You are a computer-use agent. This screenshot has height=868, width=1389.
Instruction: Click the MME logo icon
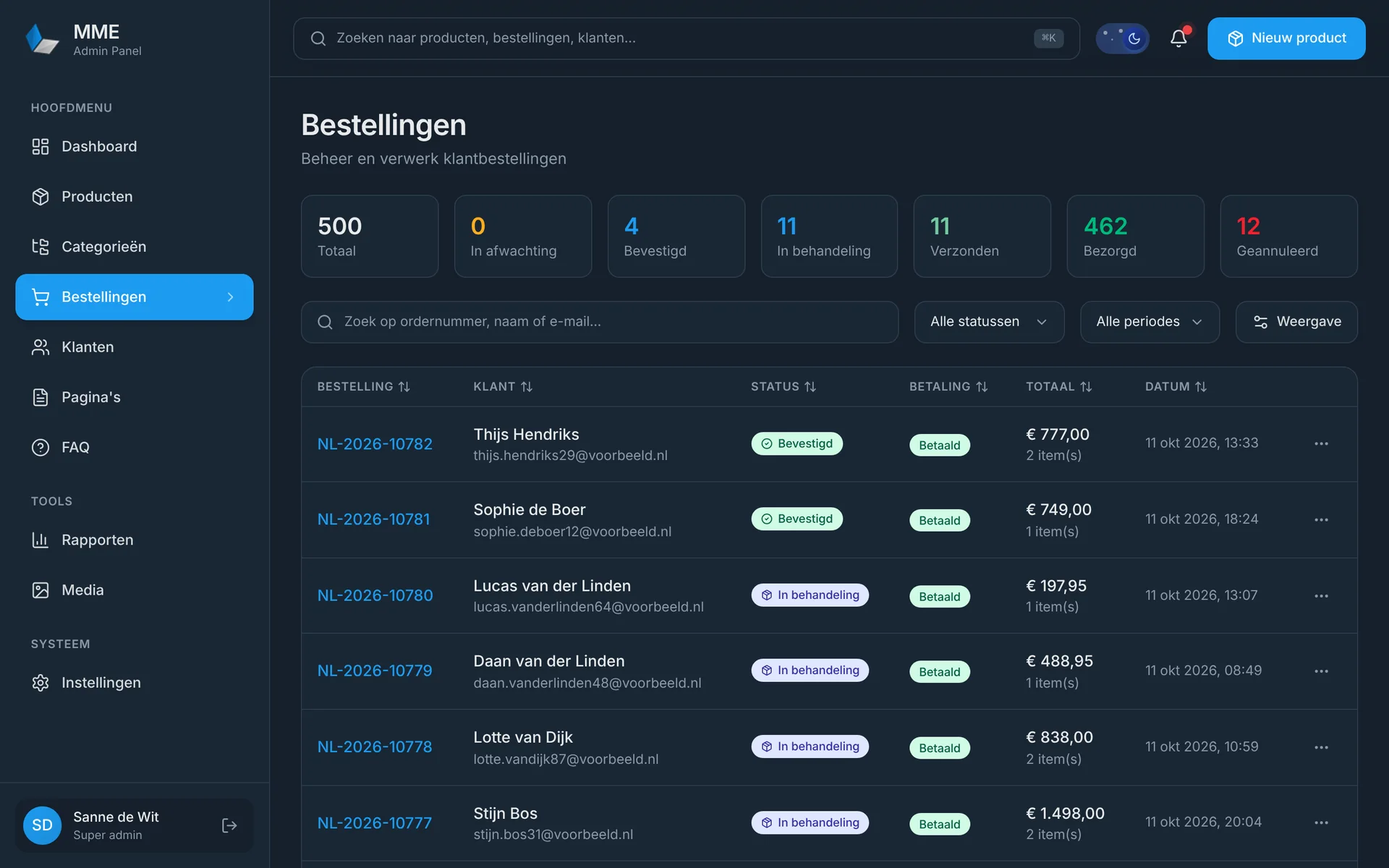coord(42,39)
